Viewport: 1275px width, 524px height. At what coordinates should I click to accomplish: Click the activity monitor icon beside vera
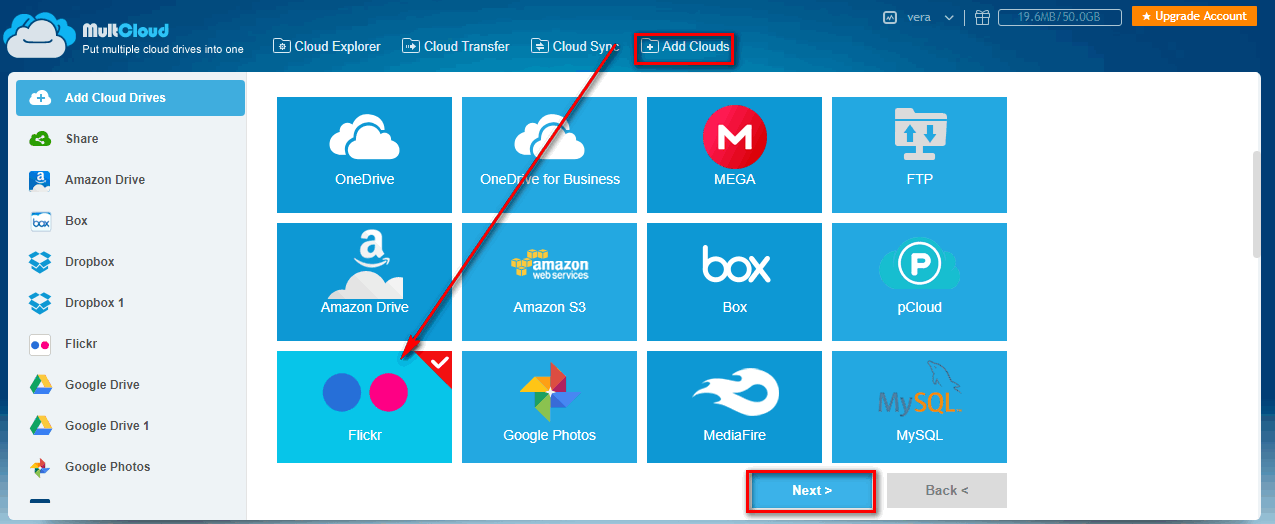coord(890,17)
